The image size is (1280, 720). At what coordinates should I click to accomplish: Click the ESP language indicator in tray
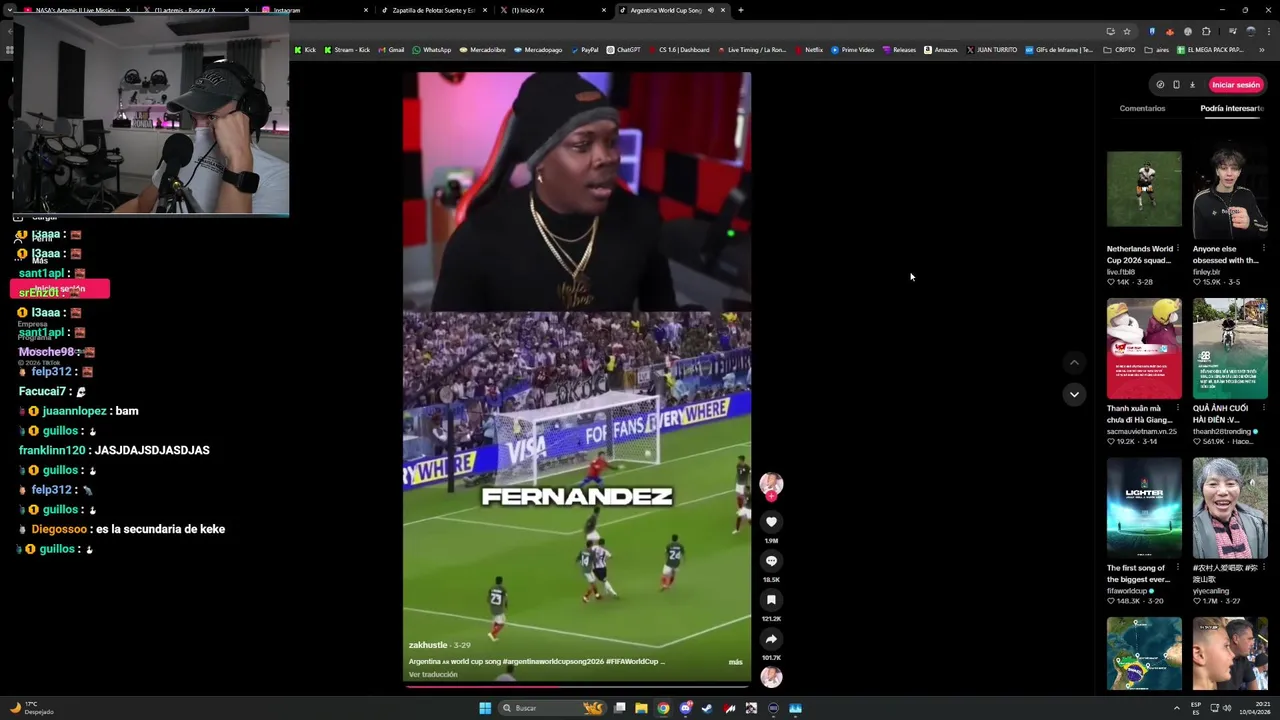click(x=1196, y=708)
